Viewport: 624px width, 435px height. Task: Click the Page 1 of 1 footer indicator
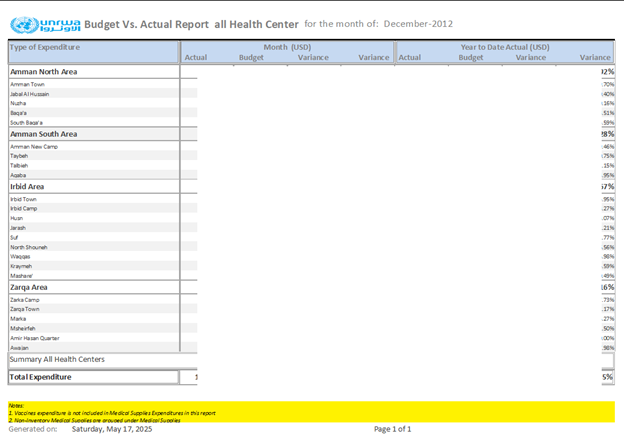(392, 428)
